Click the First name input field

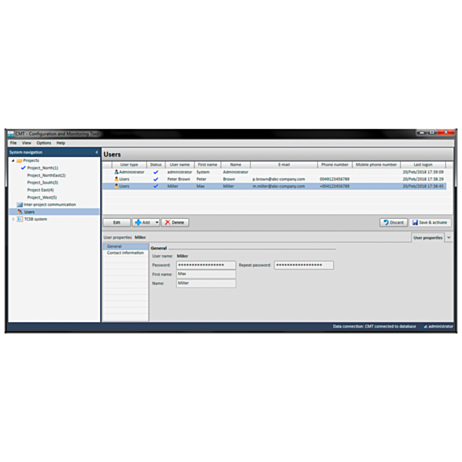click(206, 274)
